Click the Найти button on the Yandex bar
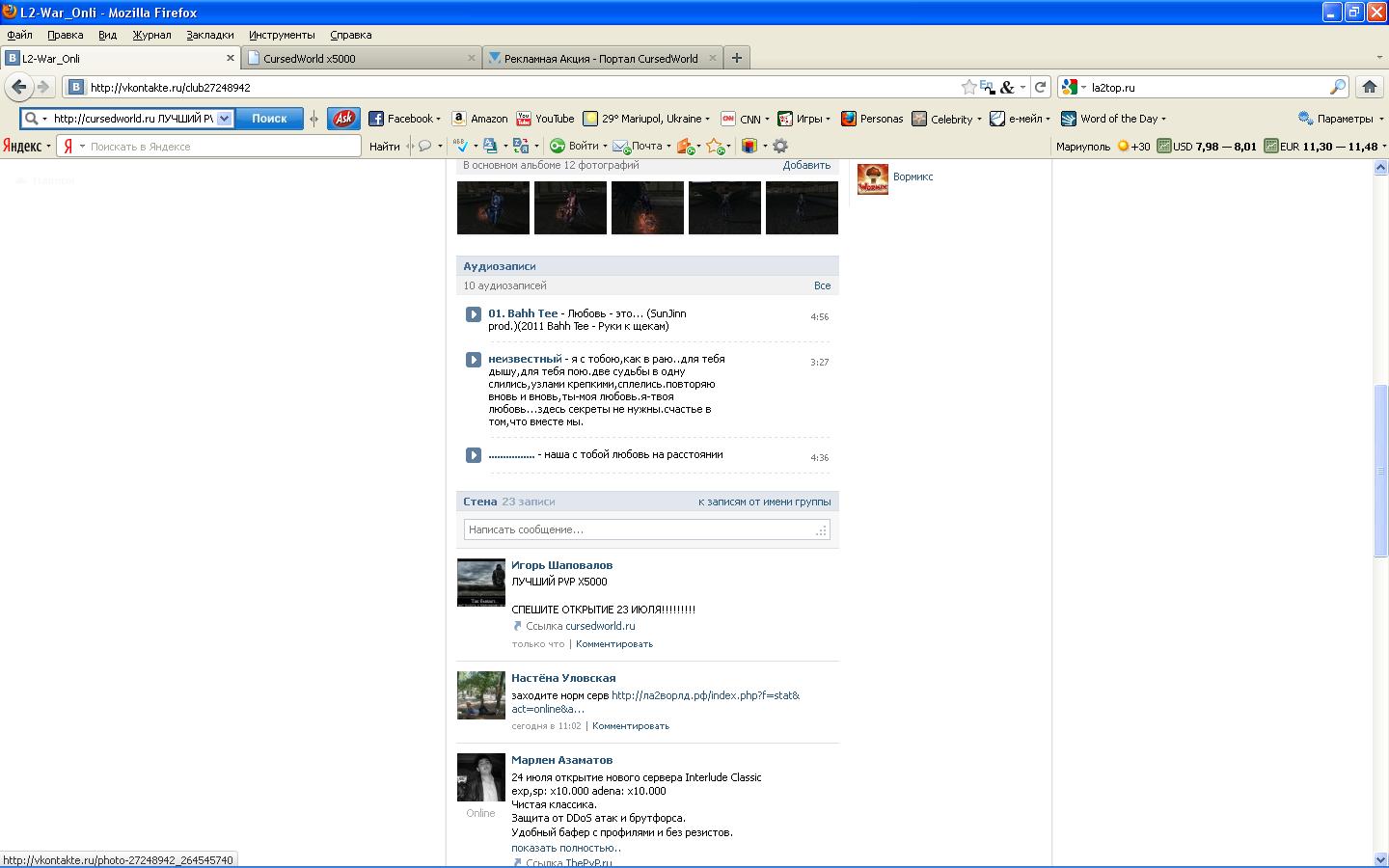Viewport: 1389px width, 868px height. (384, 146)
